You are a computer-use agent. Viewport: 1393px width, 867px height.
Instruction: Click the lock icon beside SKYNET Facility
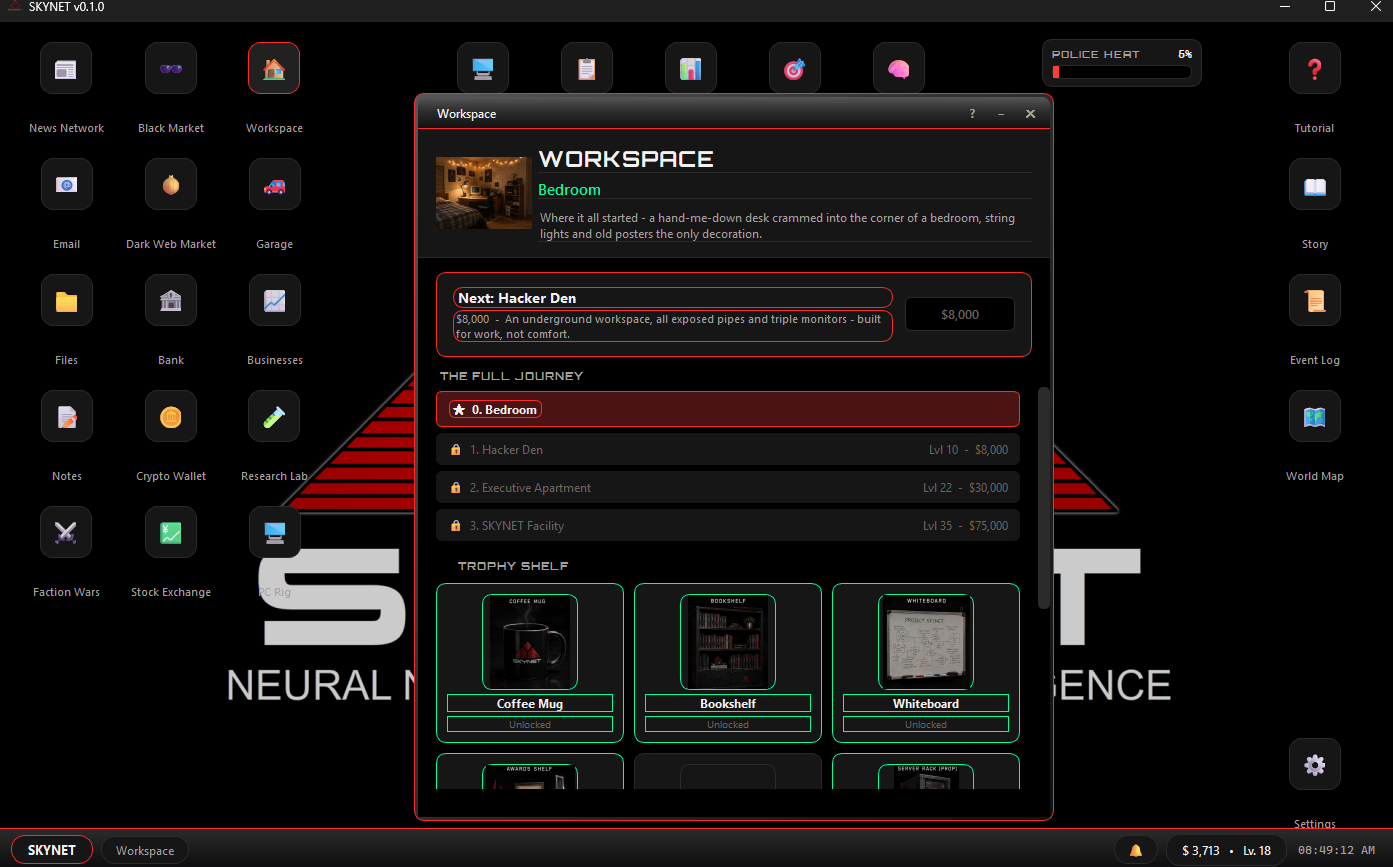(456, 526)
